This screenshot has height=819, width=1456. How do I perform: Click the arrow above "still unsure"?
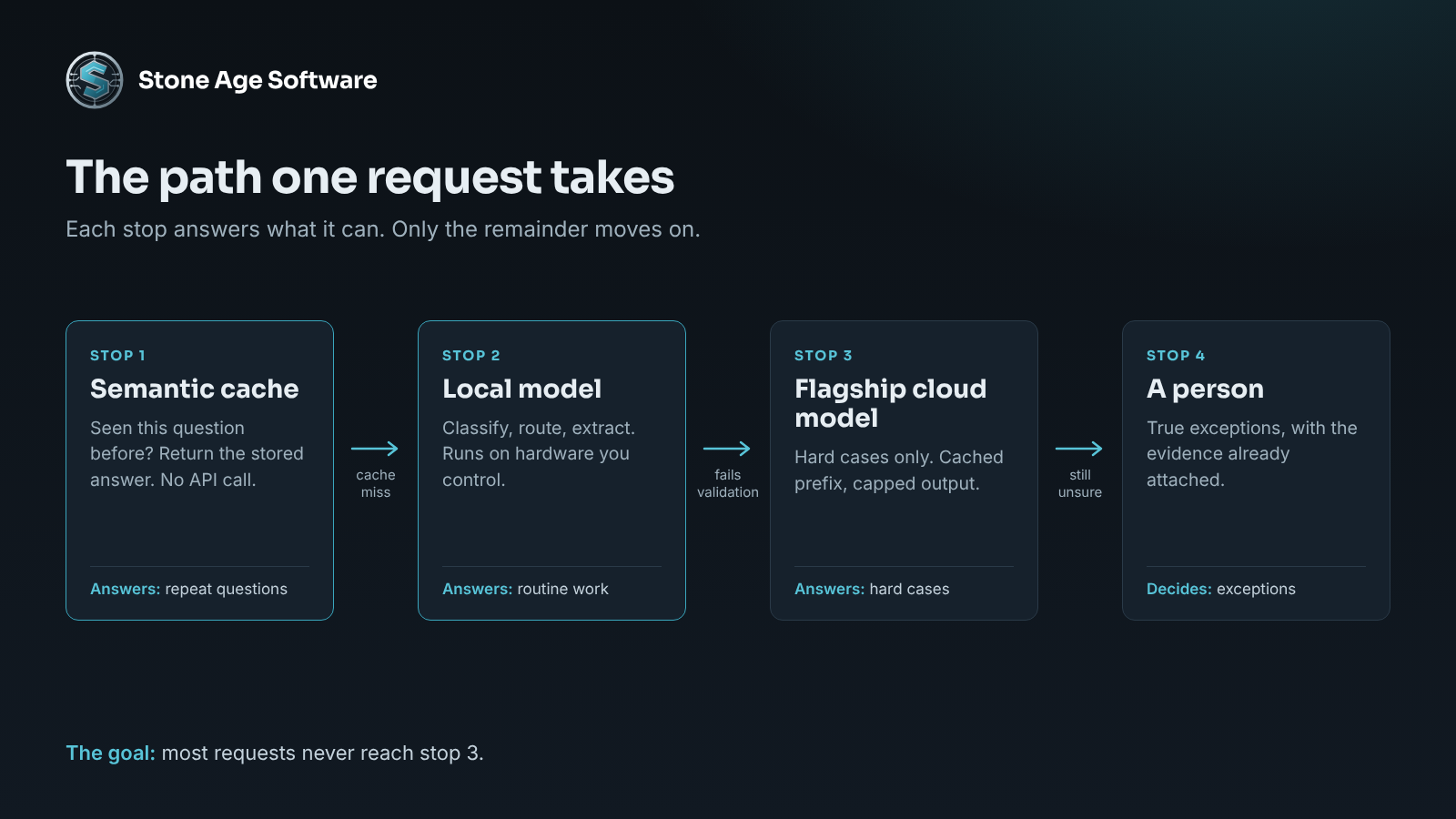tap(1079, 449)
